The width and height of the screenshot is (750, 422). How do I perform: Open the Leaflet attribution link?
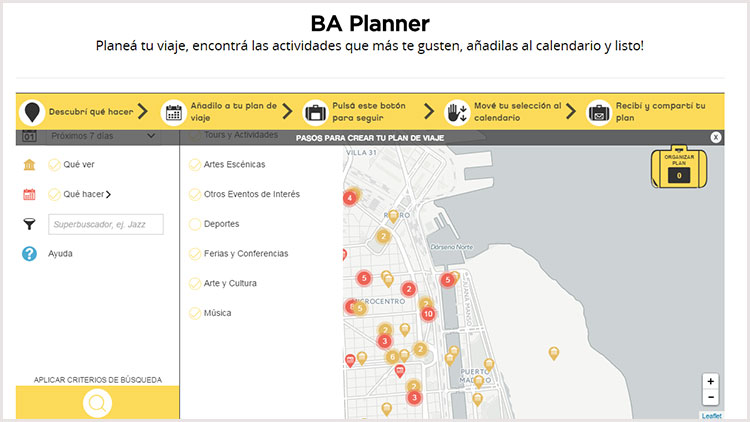tap(711, 416)
